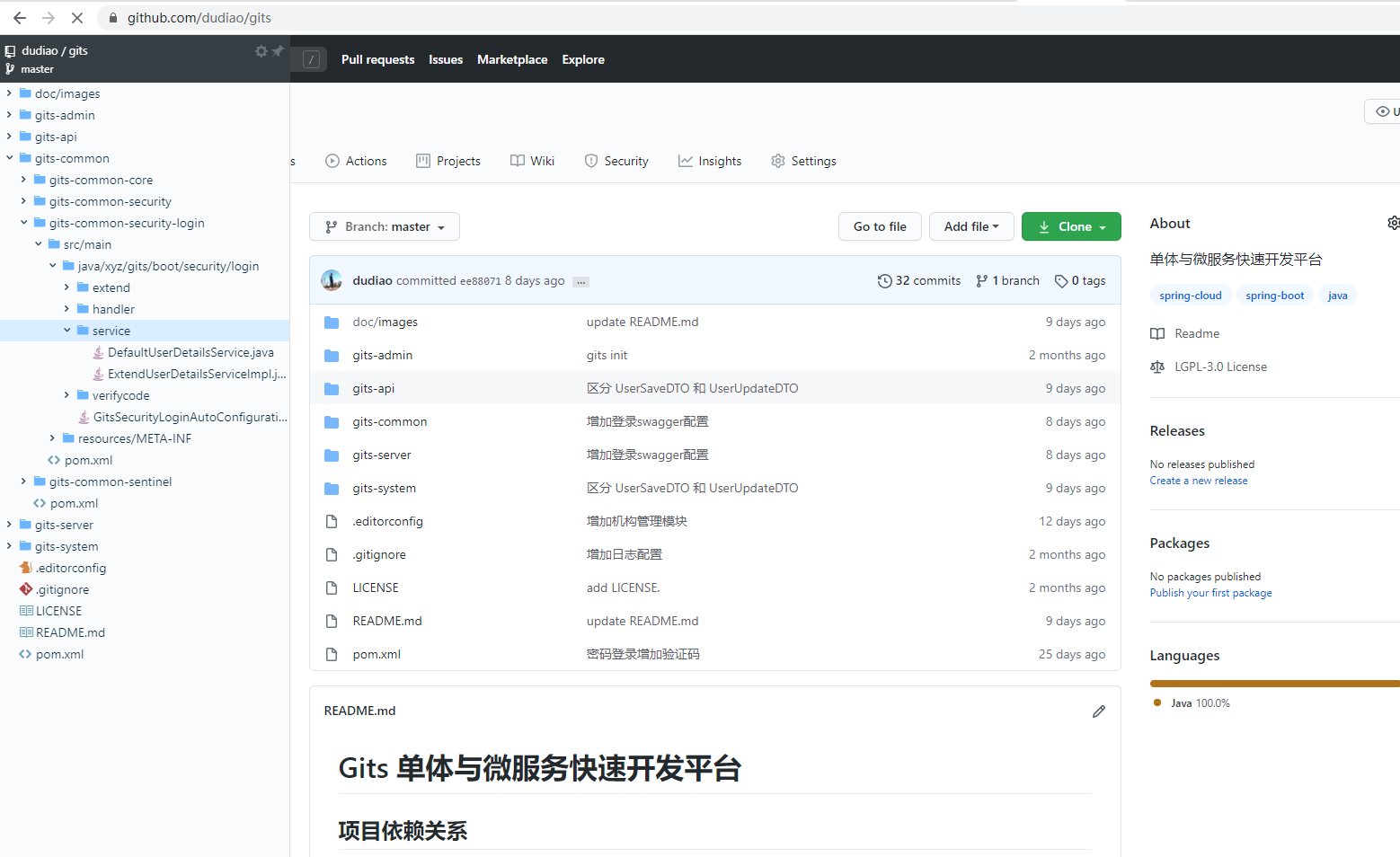The image size is (1400, 857).
Task: Open the green Clone dropdown
Action: pos(1071,226)
